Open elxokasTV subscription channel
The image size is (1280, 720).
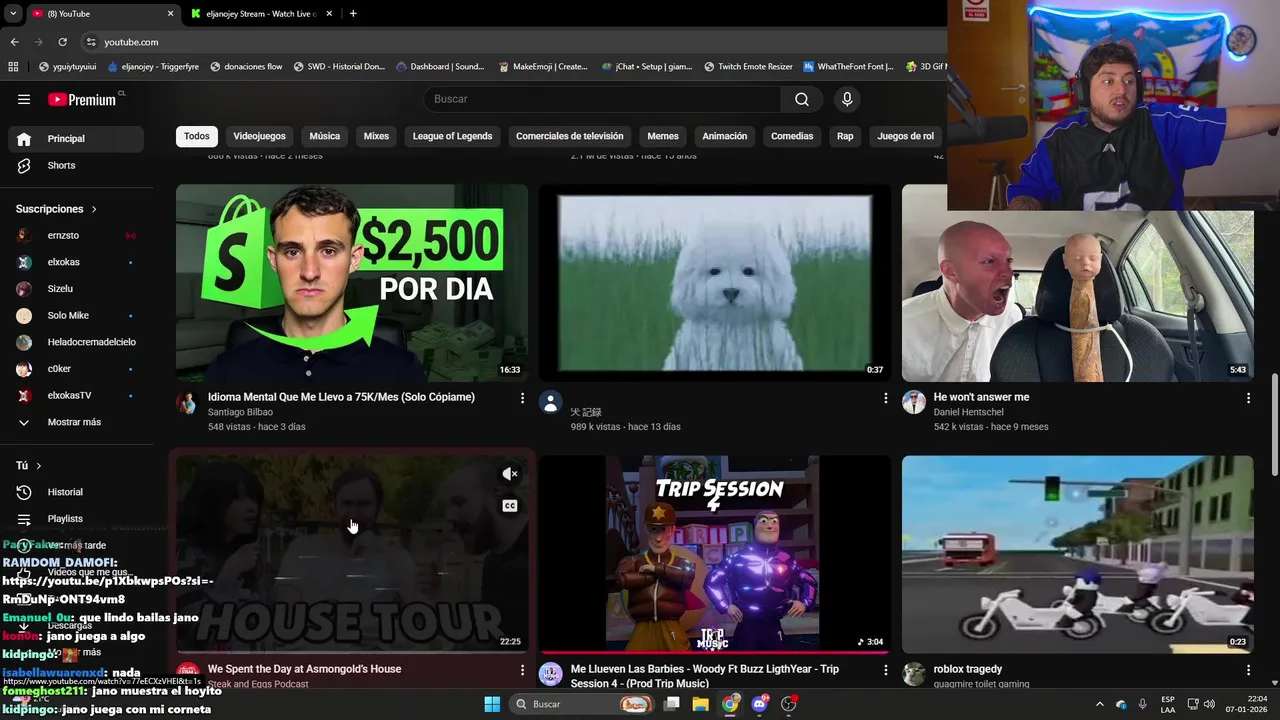pos(76,396)
